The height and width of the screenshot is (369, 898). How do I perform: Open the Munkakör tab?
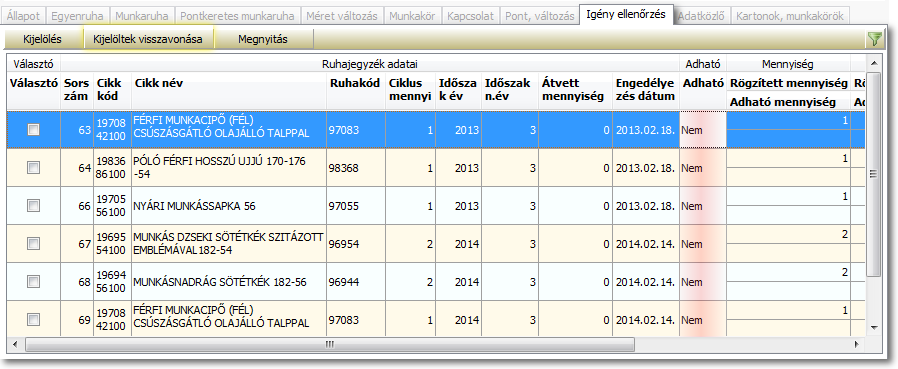pos(412,16)
